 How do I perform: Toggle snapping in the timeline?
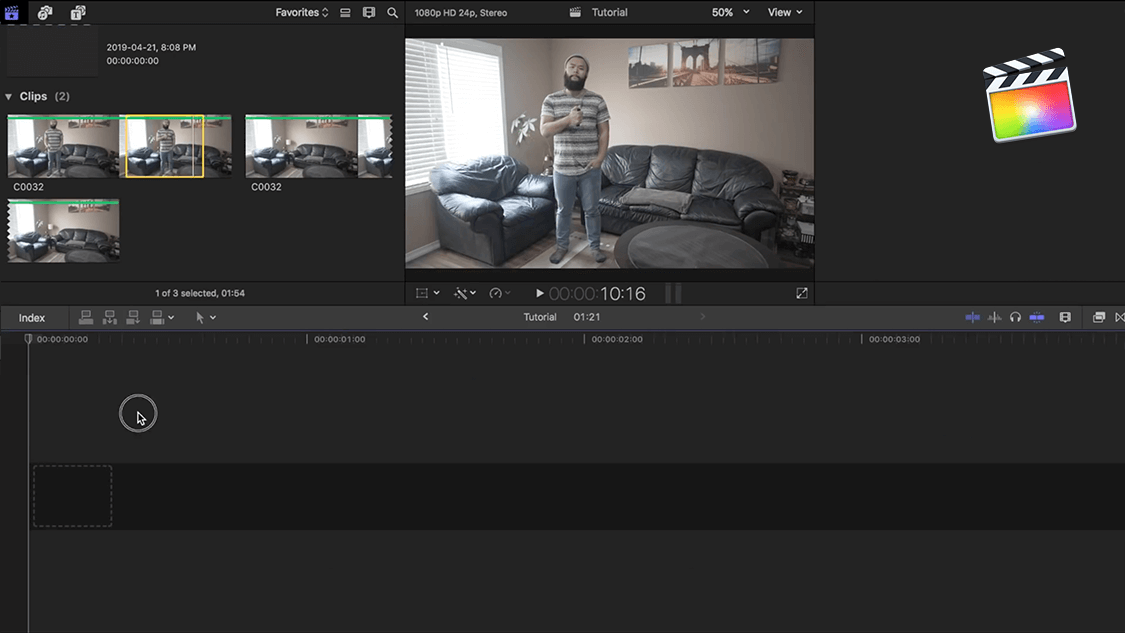click(x=1037, y=317)
